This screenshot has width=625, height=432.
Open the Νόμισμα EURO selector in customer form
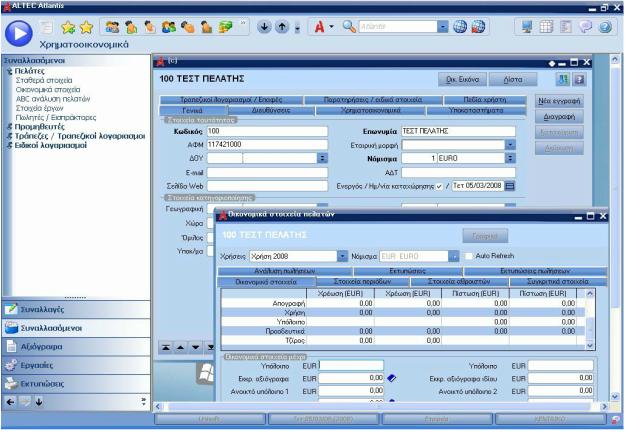coord(510,158)
